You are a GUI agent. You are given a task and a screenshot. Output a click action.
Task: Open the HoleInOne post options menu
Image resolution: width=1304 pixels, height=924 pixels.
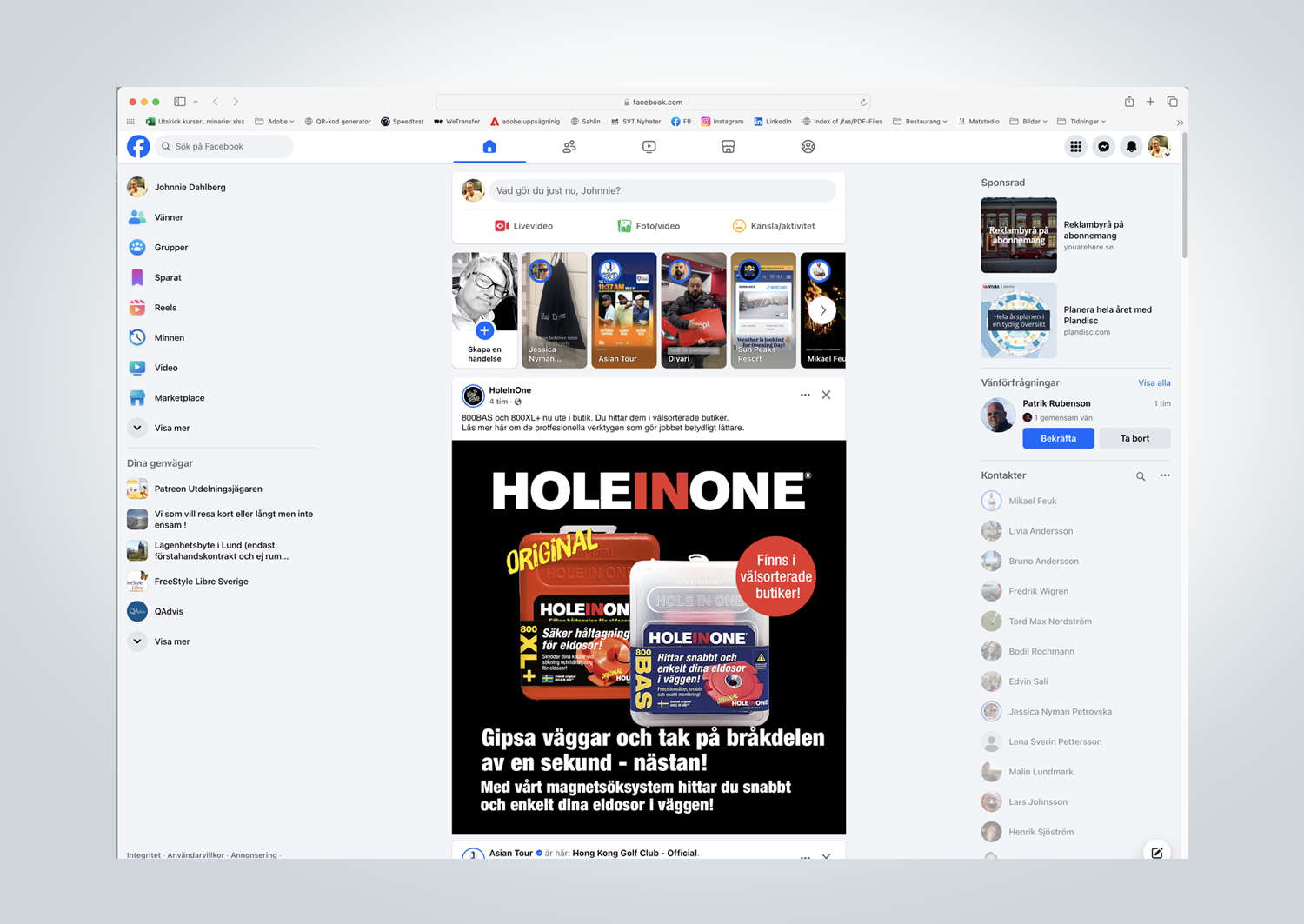point(804,394)
